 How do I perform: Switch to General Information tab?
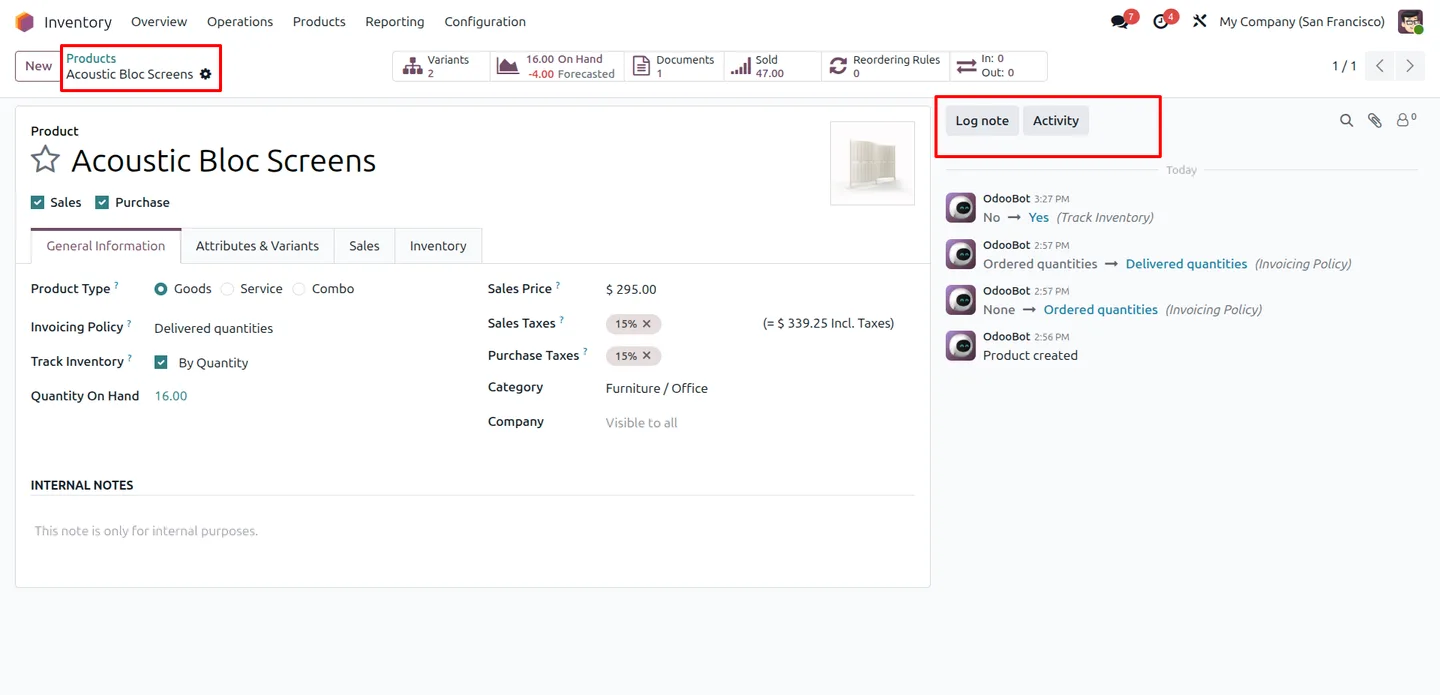click(106, 246)
